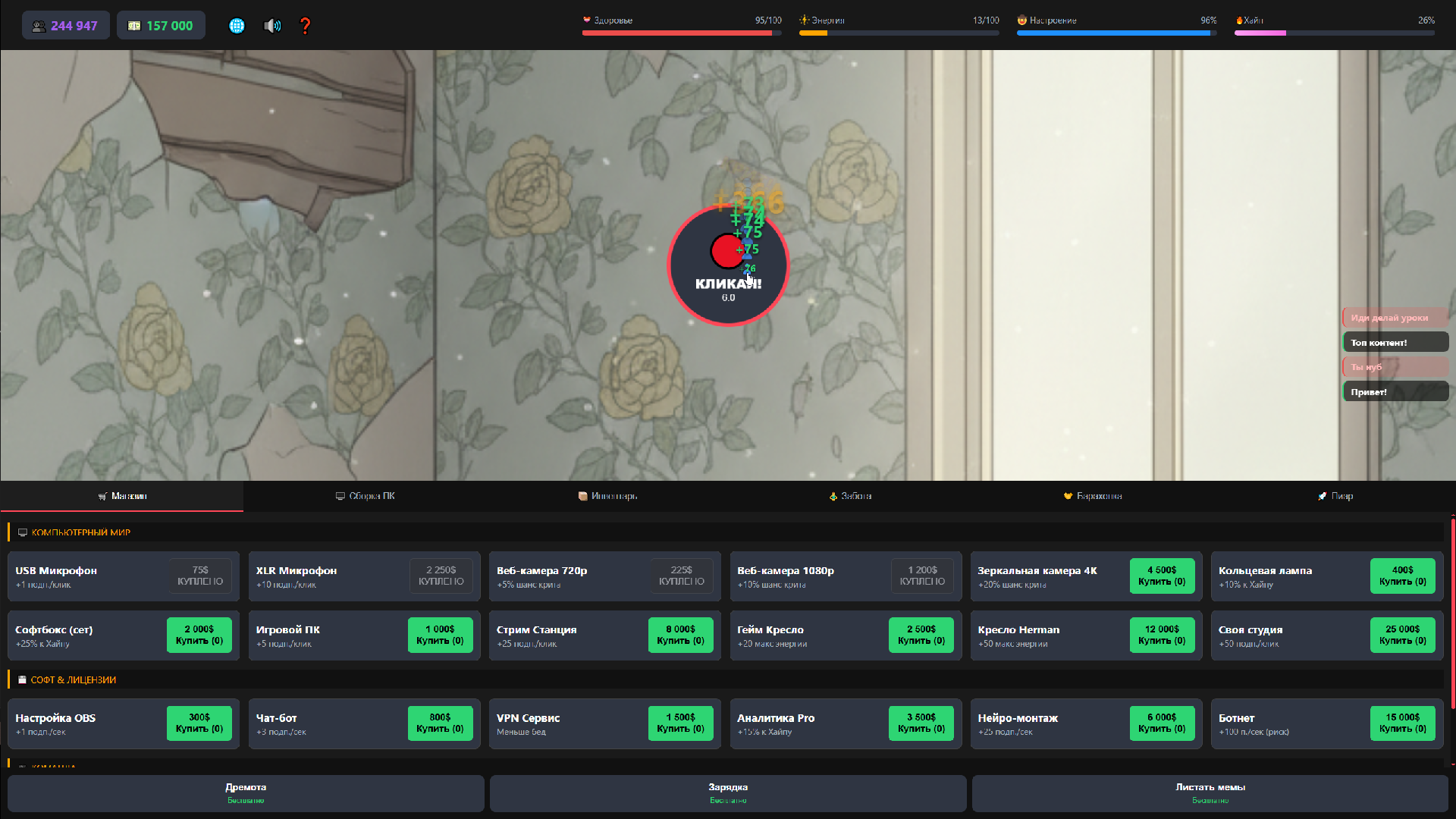Mute the game sound via speaker icon
1456x819 pixels.
(x=271, y=25)
